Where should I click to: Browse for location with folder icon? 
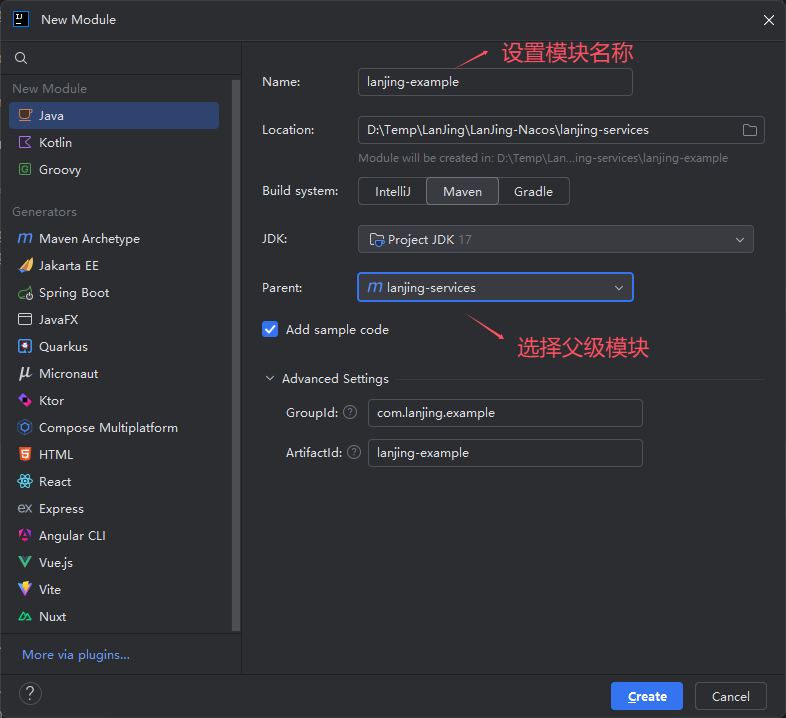(749, 130)
